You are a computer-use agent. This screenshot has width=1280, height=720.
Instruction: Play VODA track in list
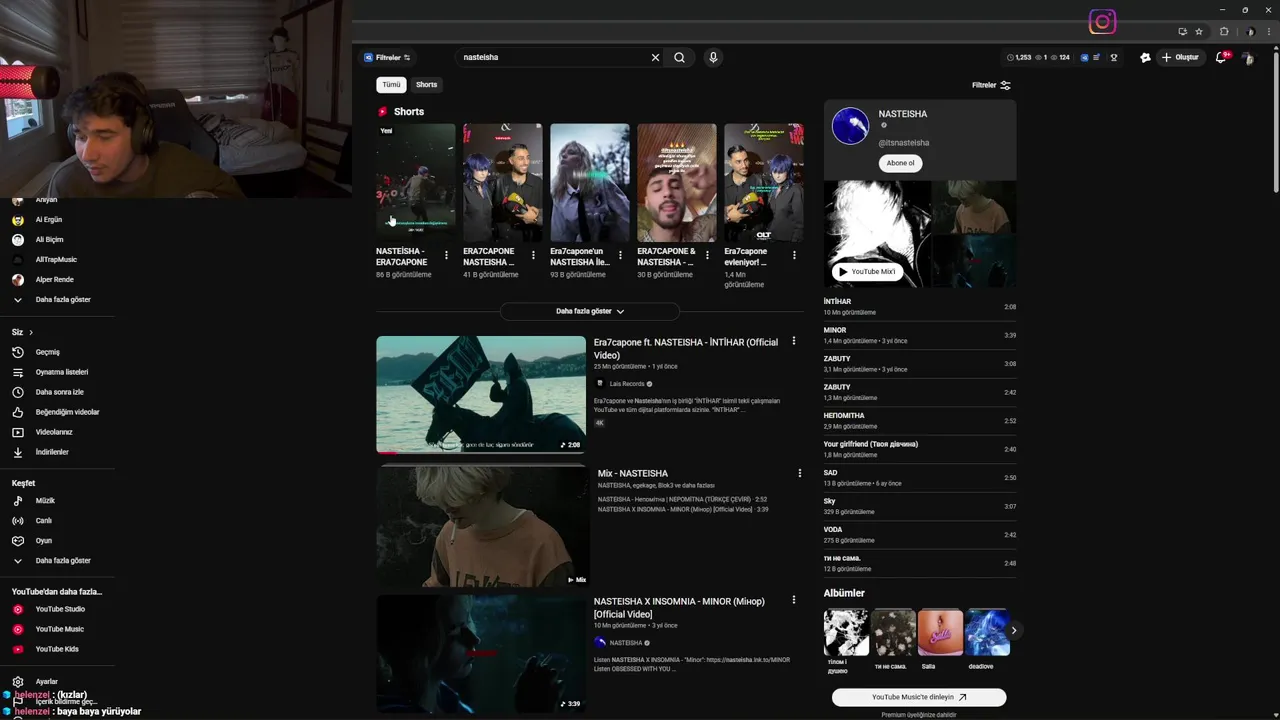click(919, 535)
